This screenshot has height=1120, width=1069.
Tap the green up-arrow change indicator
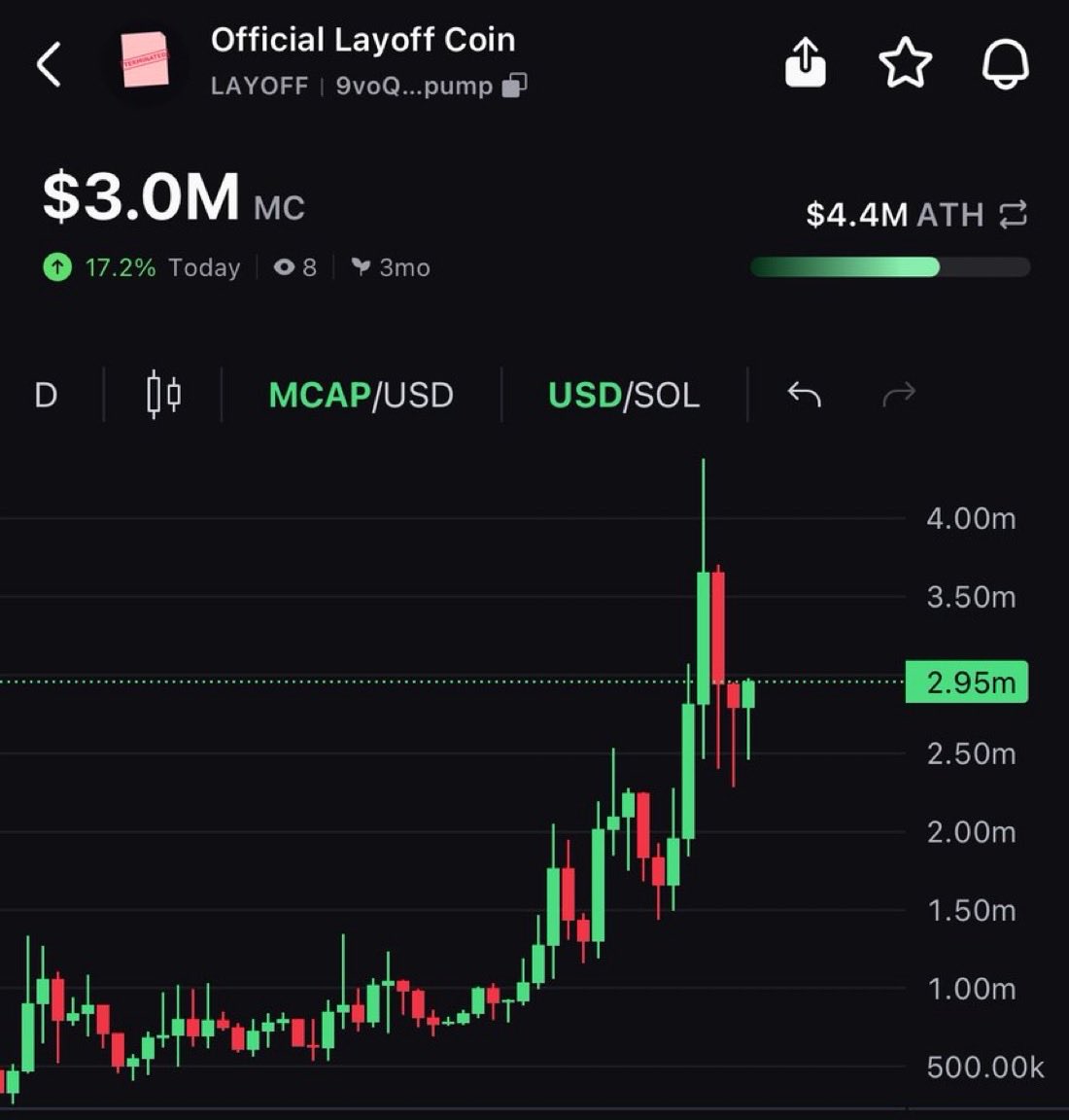(57, 268)
